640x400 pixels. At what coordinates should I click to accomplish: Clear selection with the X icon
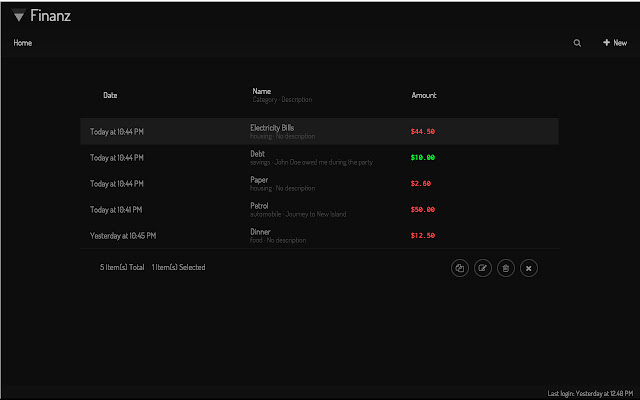(x=529, y=268)
